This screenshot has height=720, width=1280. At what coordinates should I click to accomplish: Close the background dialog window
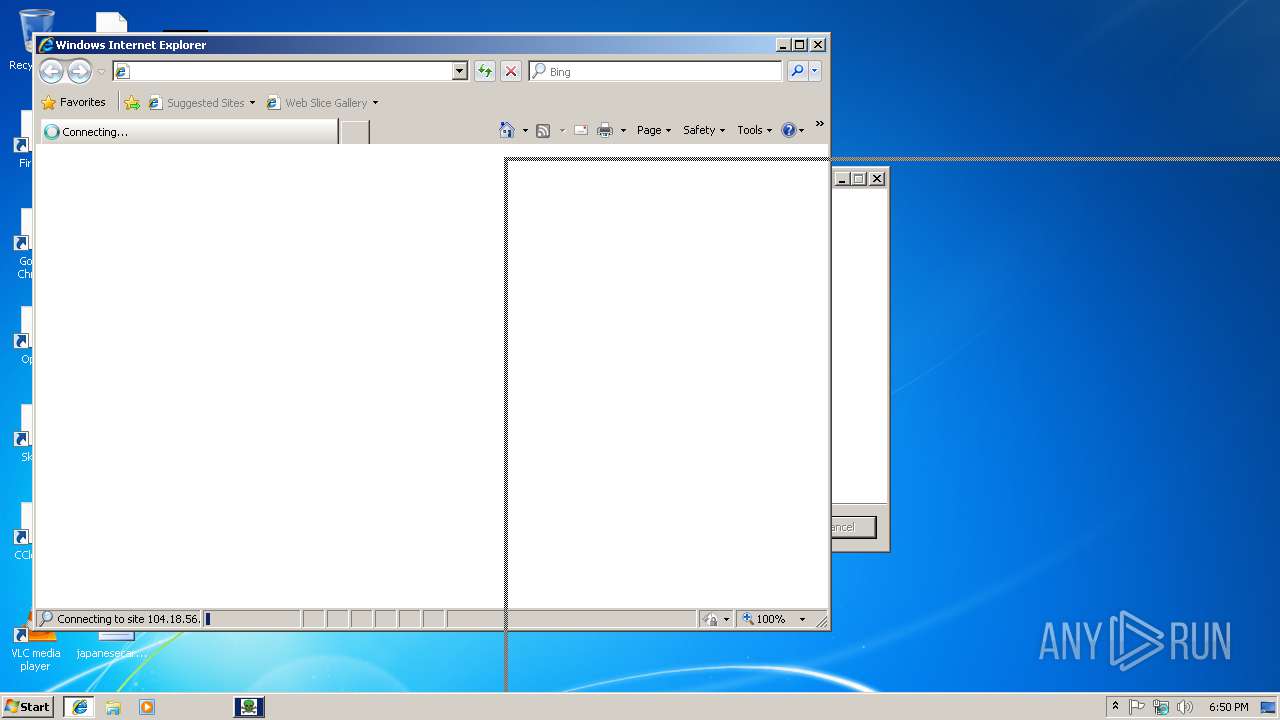tap(877, 178)
